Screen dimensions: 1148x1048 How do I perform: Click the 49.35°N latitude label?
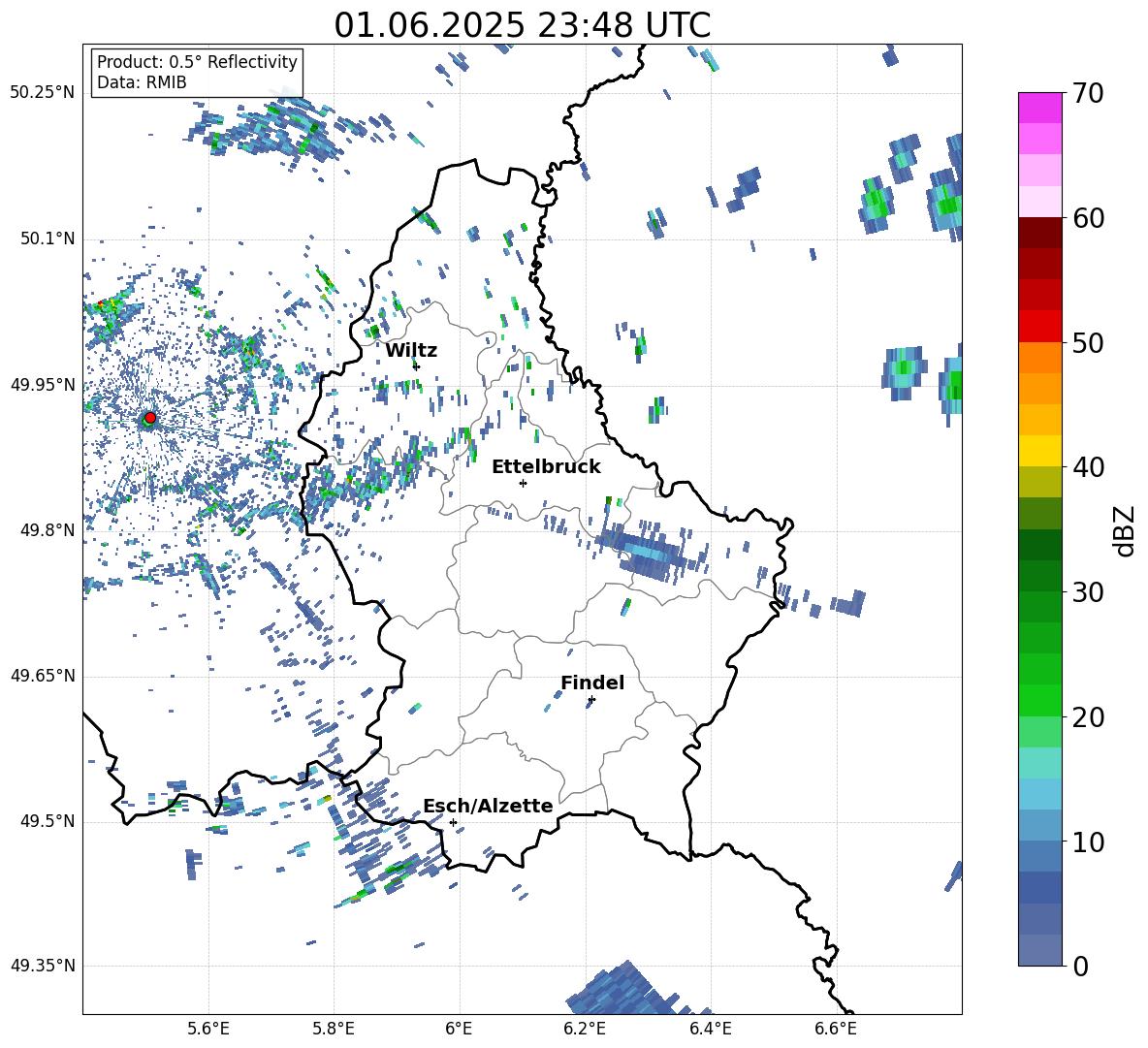43,966
